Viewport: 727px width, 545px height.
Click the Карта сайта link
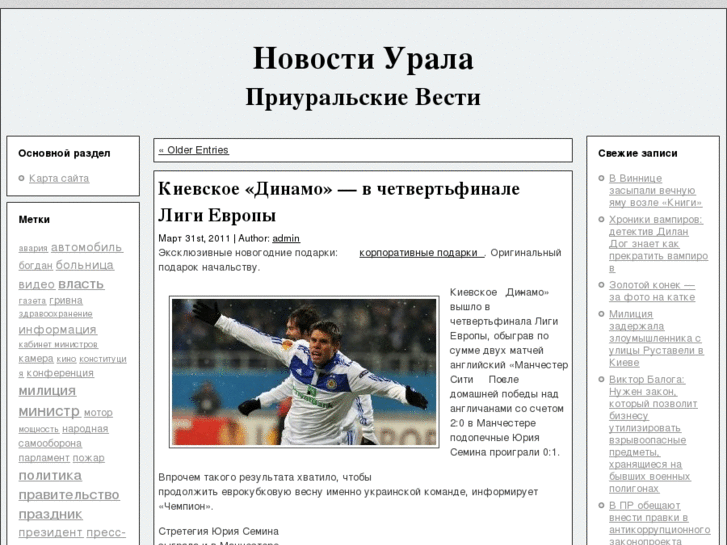(59, 179)
